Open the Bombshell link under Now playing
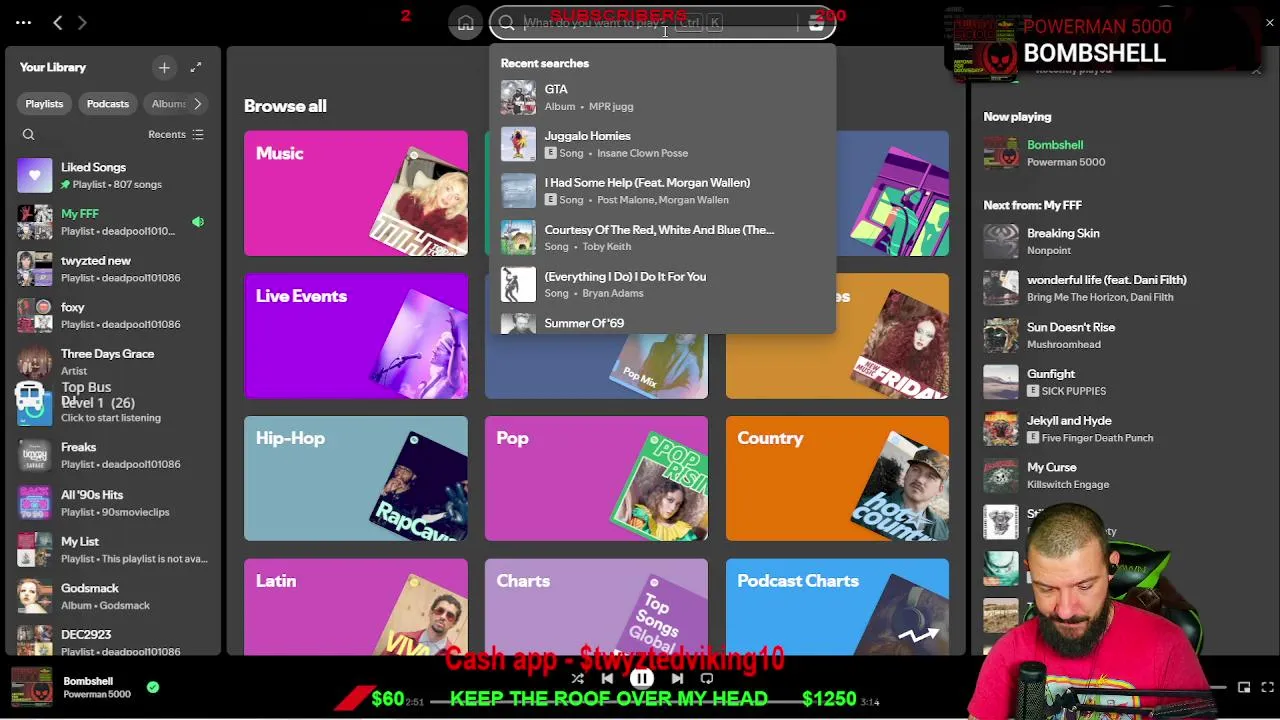The image size is (1280, 720). [x=1055, y=145]
